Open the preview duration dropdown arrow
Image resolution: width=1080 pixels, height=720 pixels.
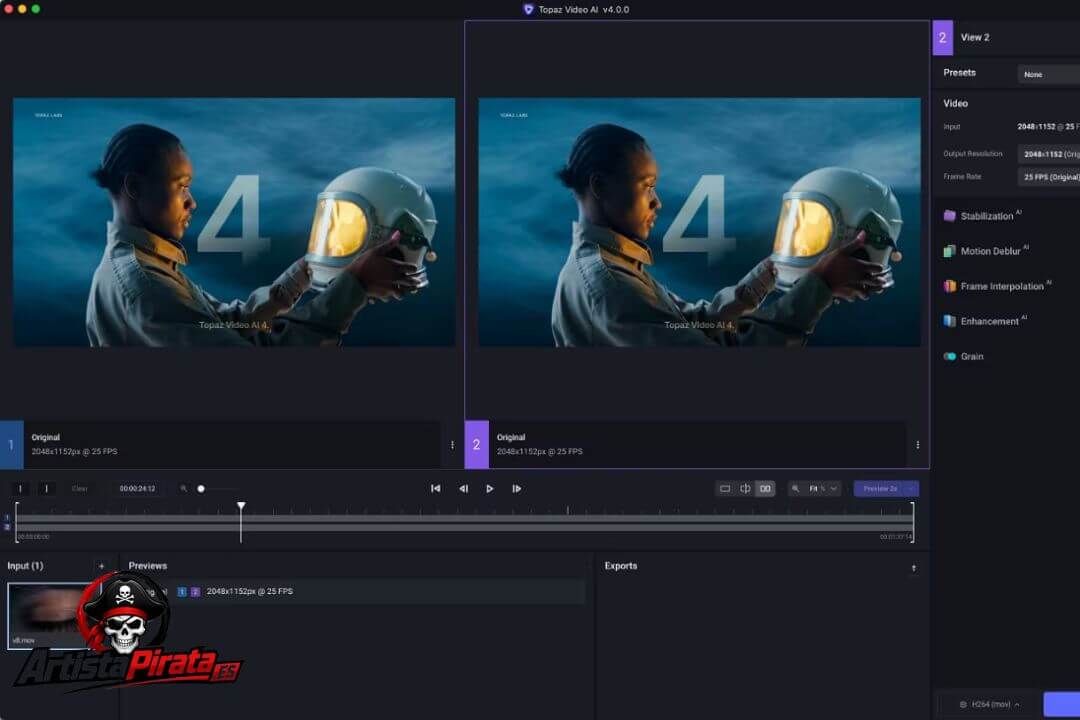pos(912,488)
